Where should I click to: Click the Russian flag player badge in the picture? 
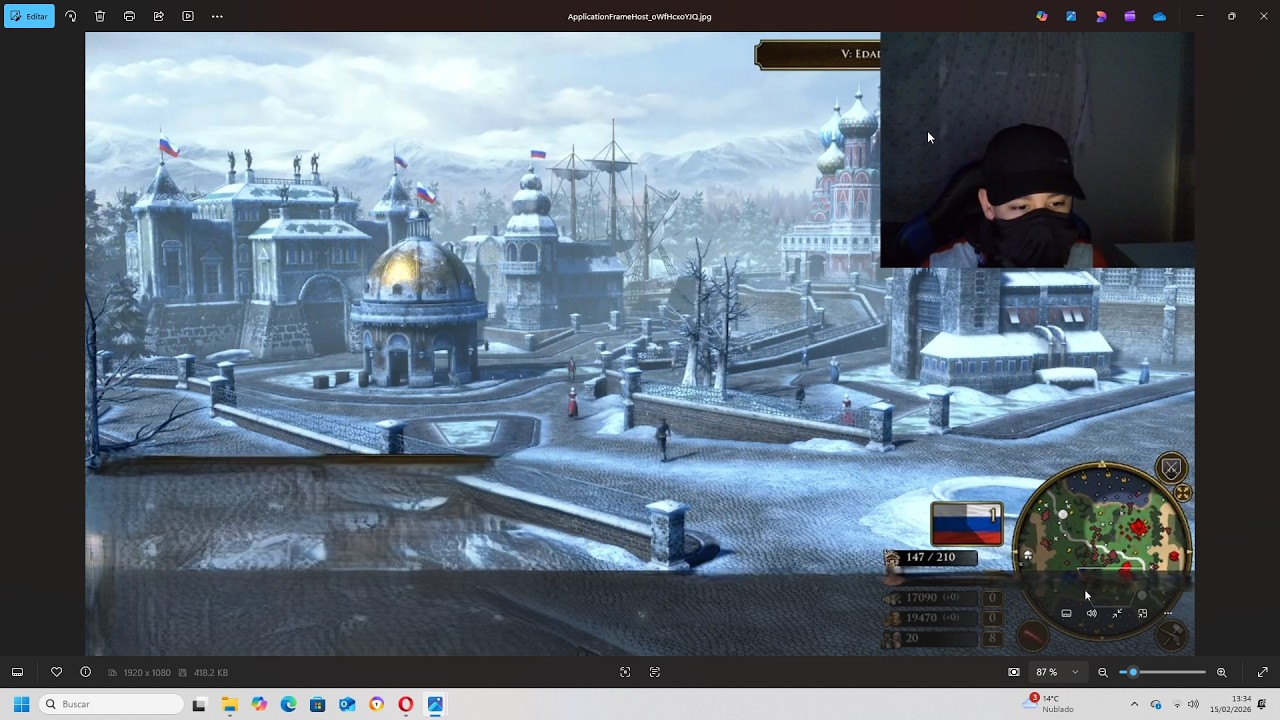966,524
